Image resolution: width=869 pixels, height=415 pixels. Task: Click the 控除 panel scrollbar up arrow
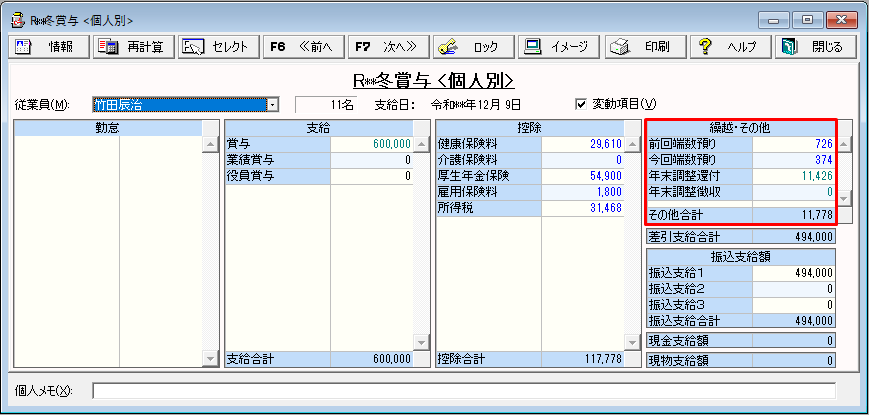point(631,144)
